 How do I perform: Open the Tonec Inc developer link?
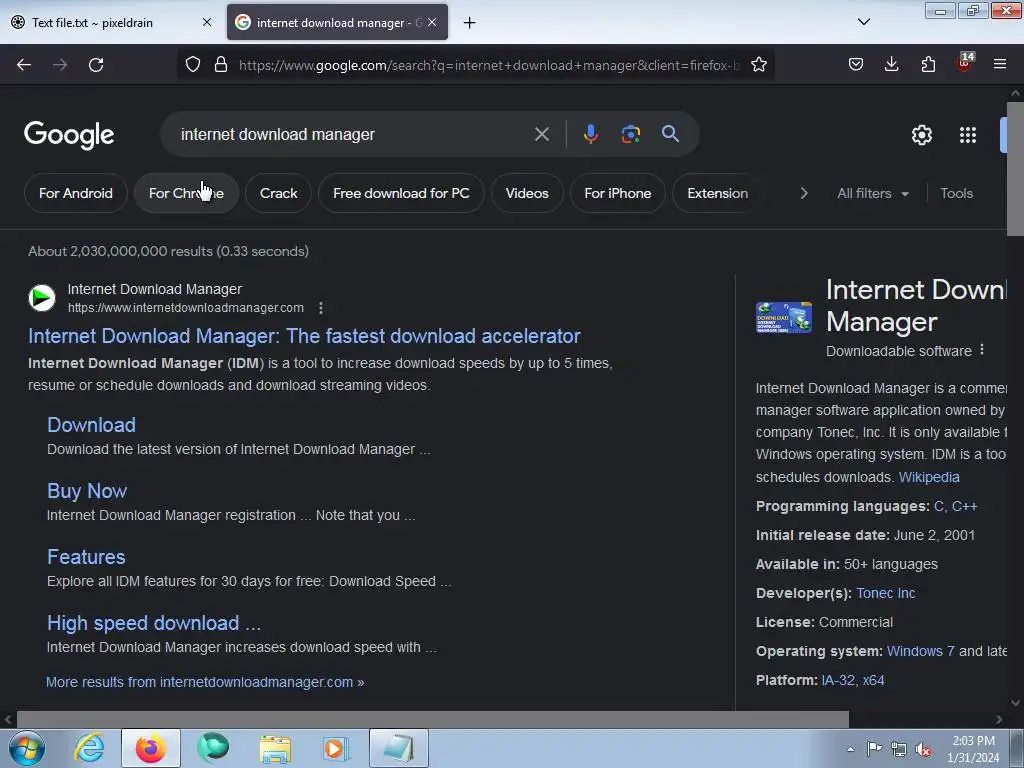pyautogui.click(x=886, y=593)
